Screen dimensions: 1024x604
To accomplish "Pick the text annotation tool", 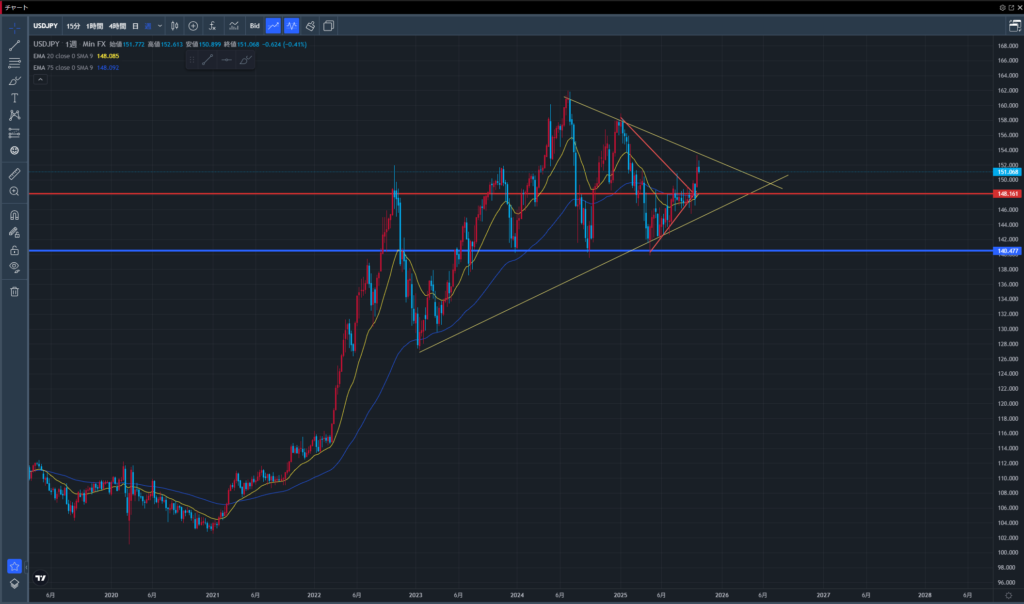I will click(14, 98).
